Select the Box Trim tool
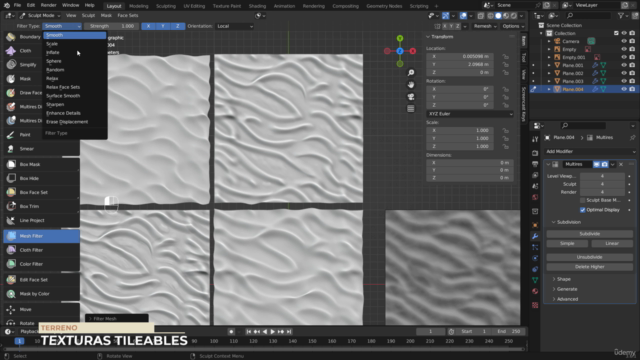Screen dimensions: 640x360 pyautogui.click(x=41, y=206)
